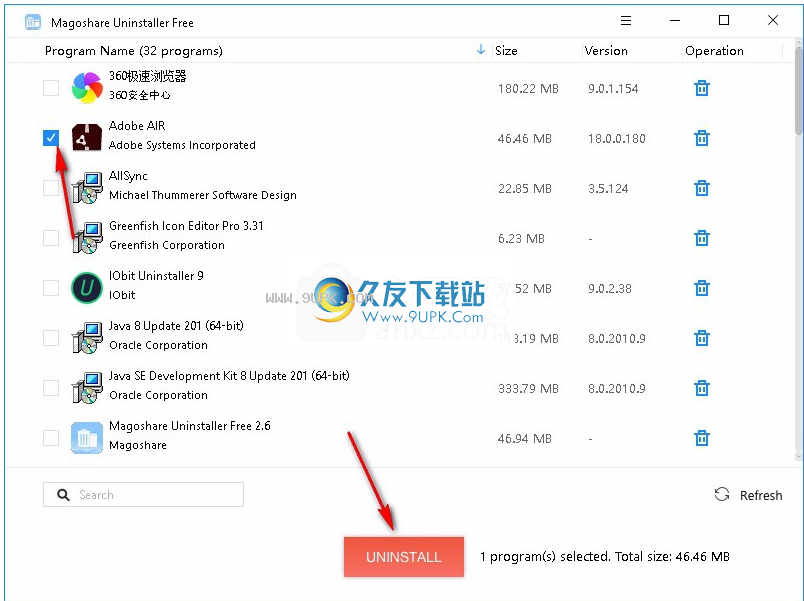Click Michael Thummerer Software Design publisher text

click(x=203, y=195)
